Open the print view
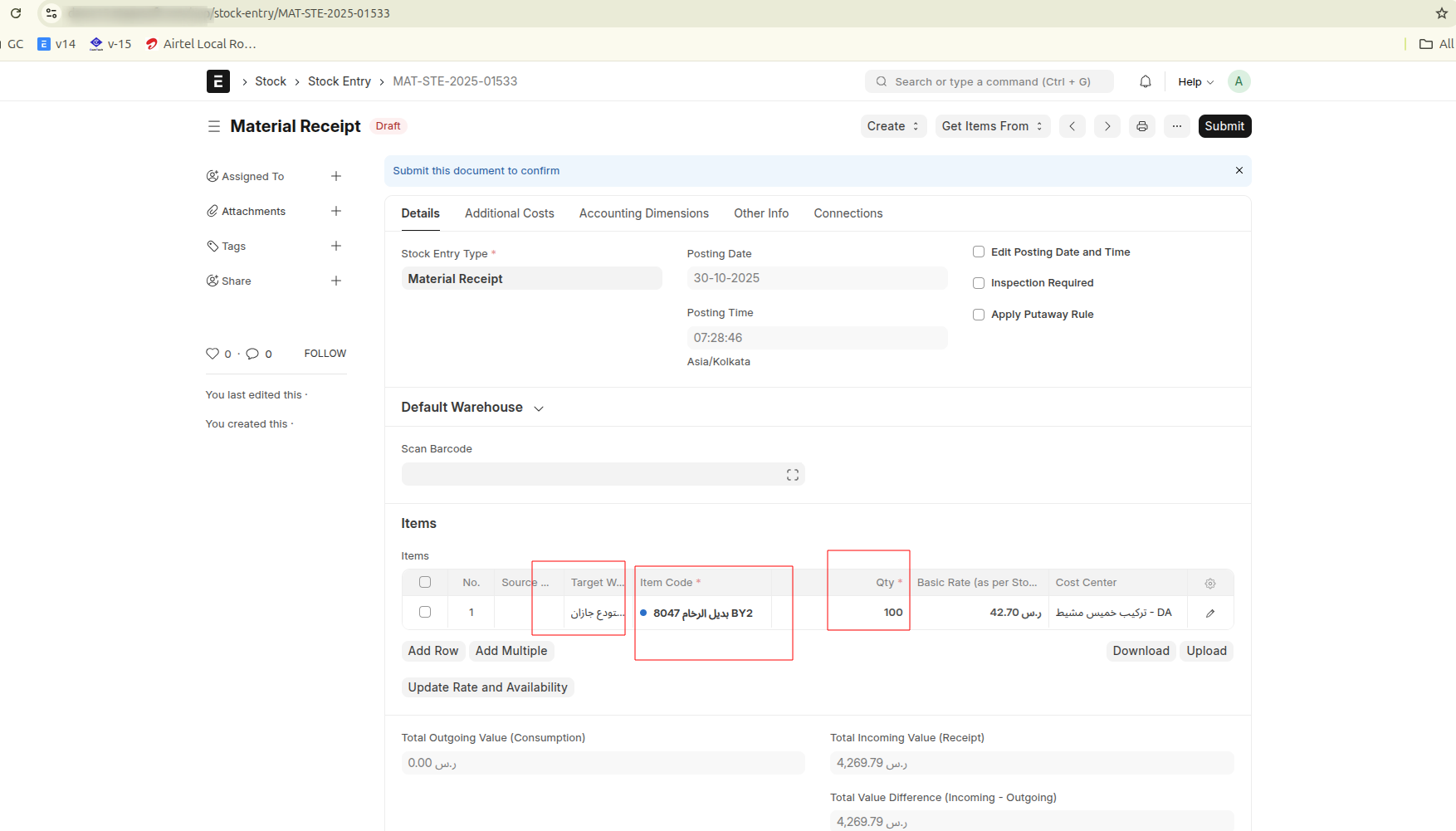 [1141, 125]
